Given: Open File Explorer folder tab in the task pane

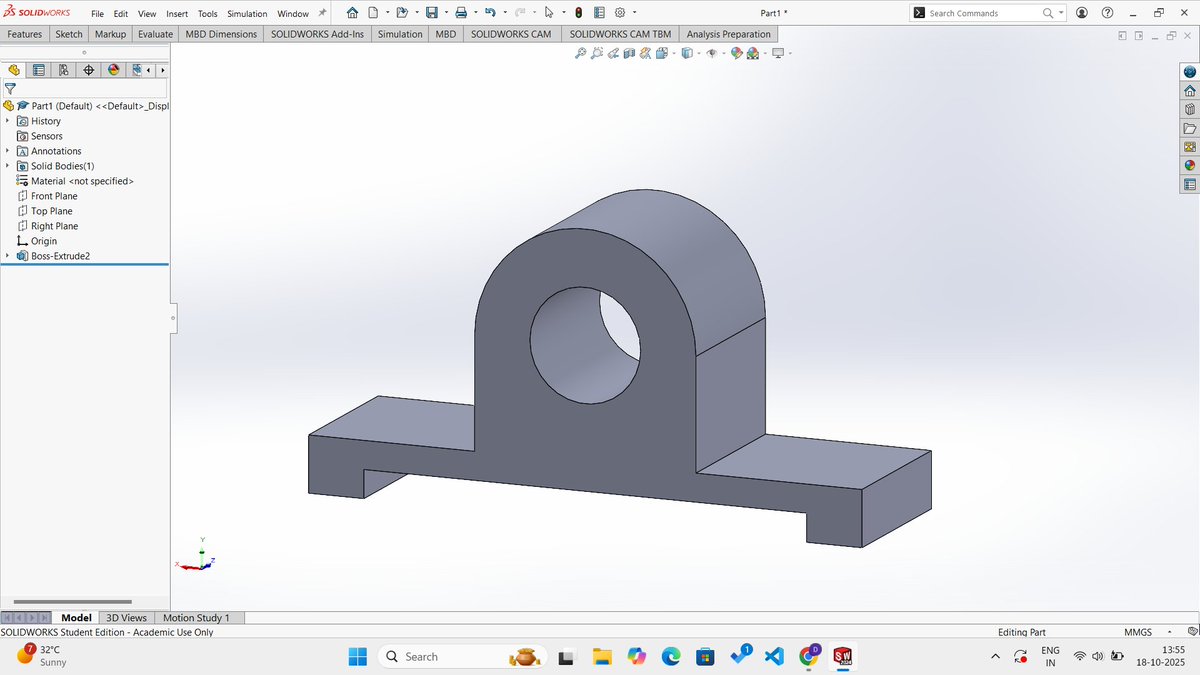Looking at the screenshot, I should [1189, 128].
